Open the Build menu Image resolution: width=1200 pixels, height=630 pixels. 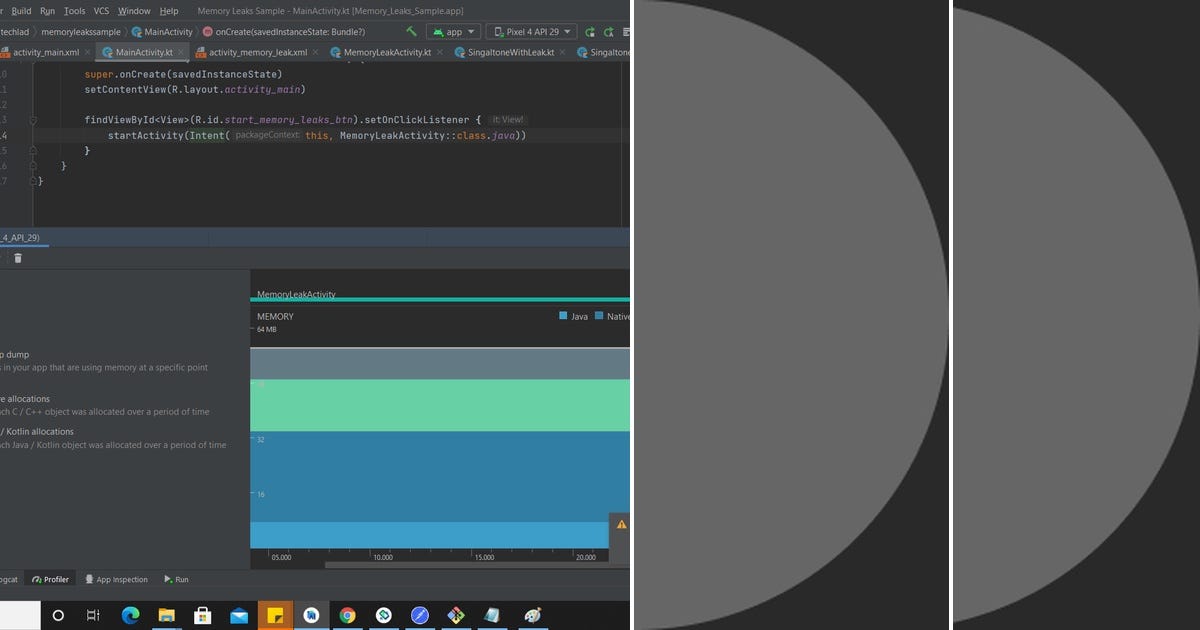pos(21,11)
